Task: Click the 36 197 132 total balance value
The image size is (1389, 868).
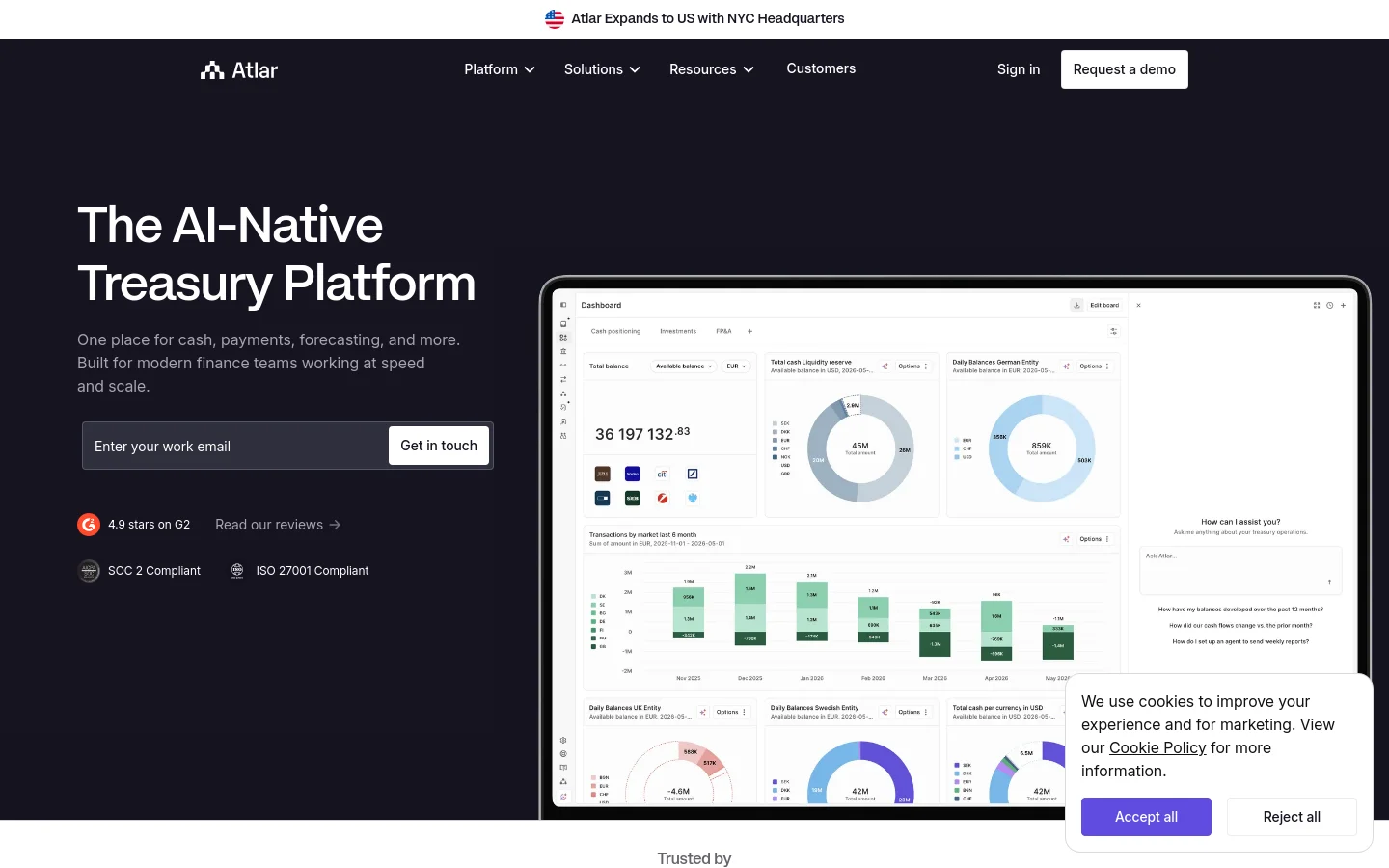Action: (x=642, y=434)
